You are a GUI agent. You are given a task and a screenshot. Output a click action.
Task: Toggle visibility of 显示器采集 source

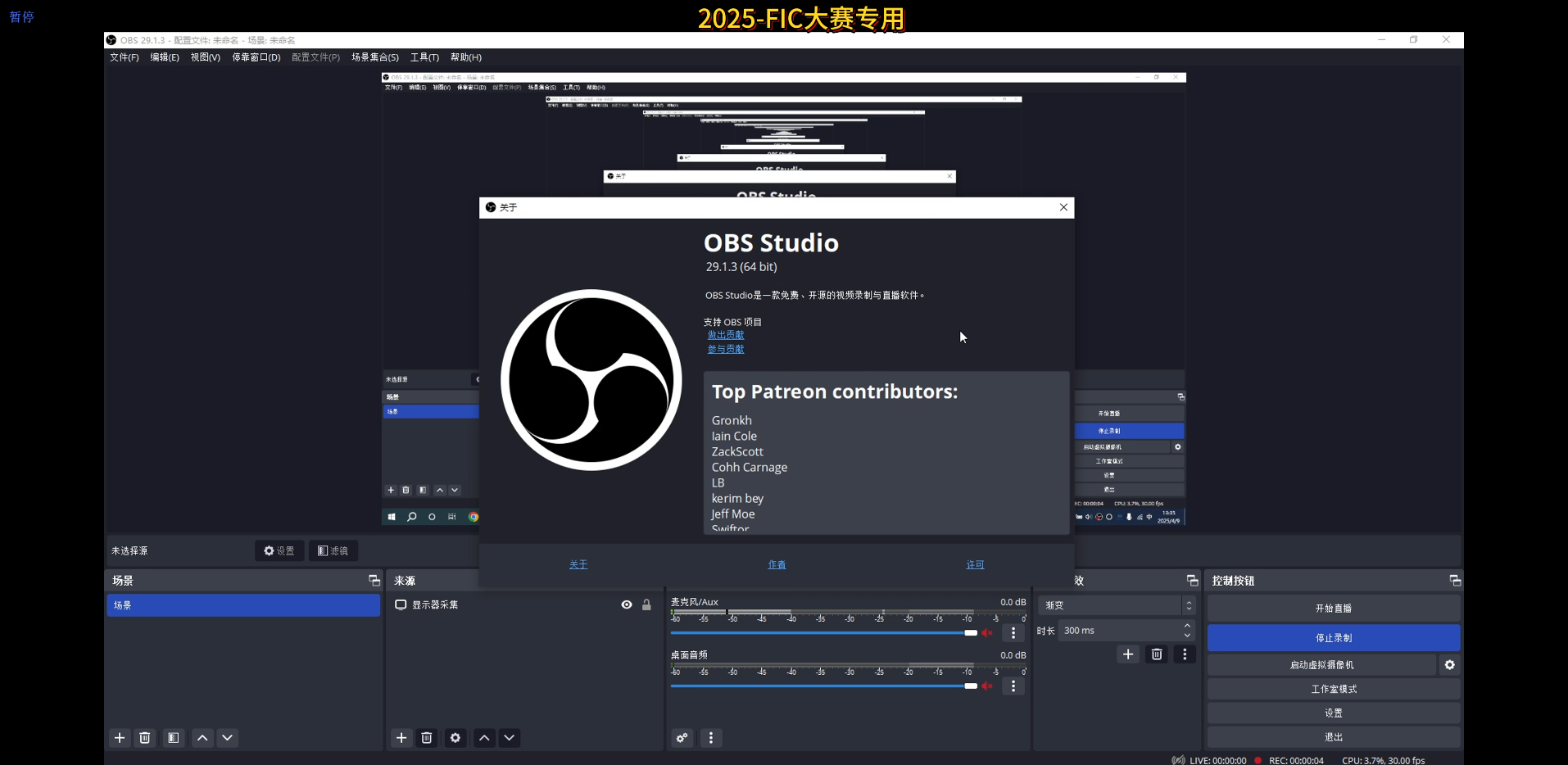(627, 604)
